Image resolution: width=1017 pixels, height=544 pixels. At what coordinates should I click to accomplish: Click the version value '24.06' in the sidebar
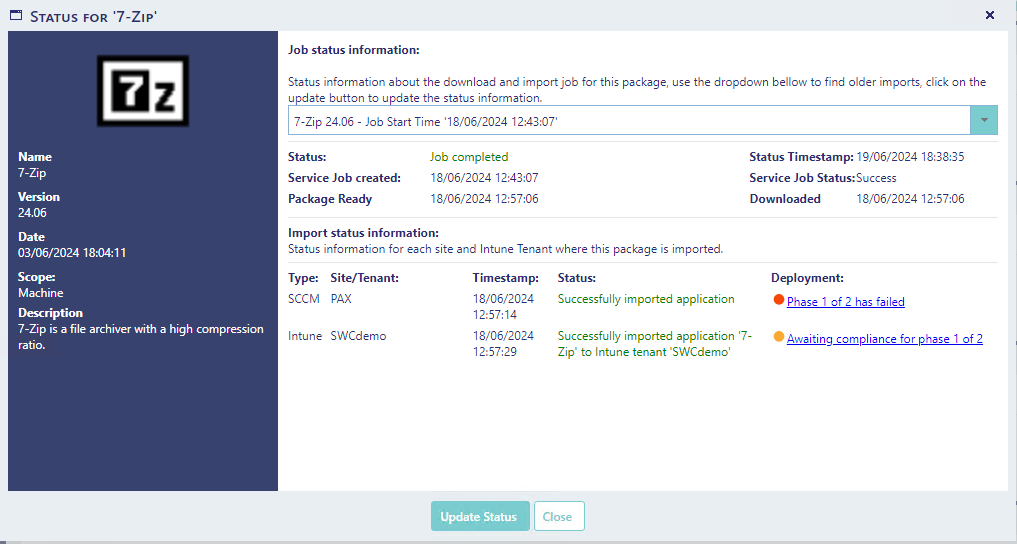[32, 213]
